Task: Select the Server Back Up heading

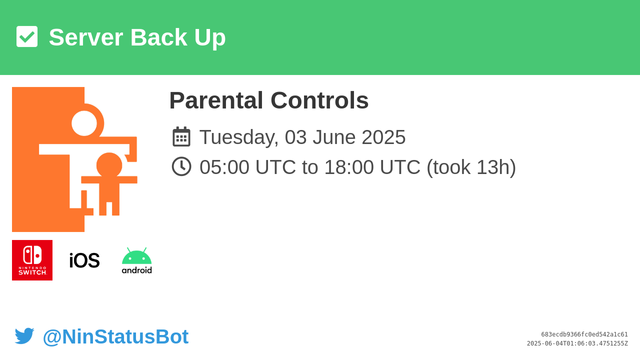Action: pyautogui.click(x=137, y=38)
